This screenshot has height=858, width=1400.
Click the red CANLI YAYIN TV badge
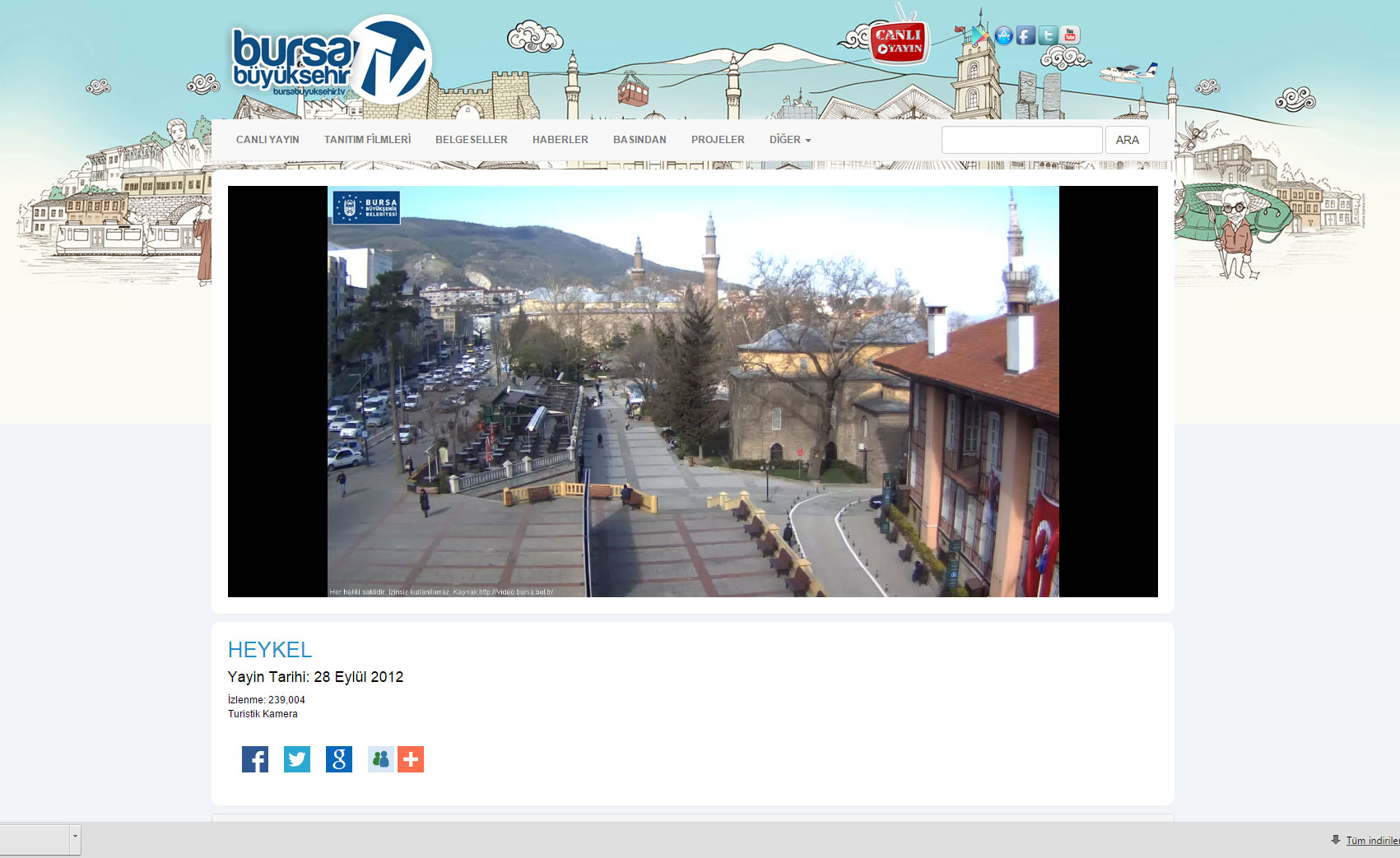click(x=899, y=43)
